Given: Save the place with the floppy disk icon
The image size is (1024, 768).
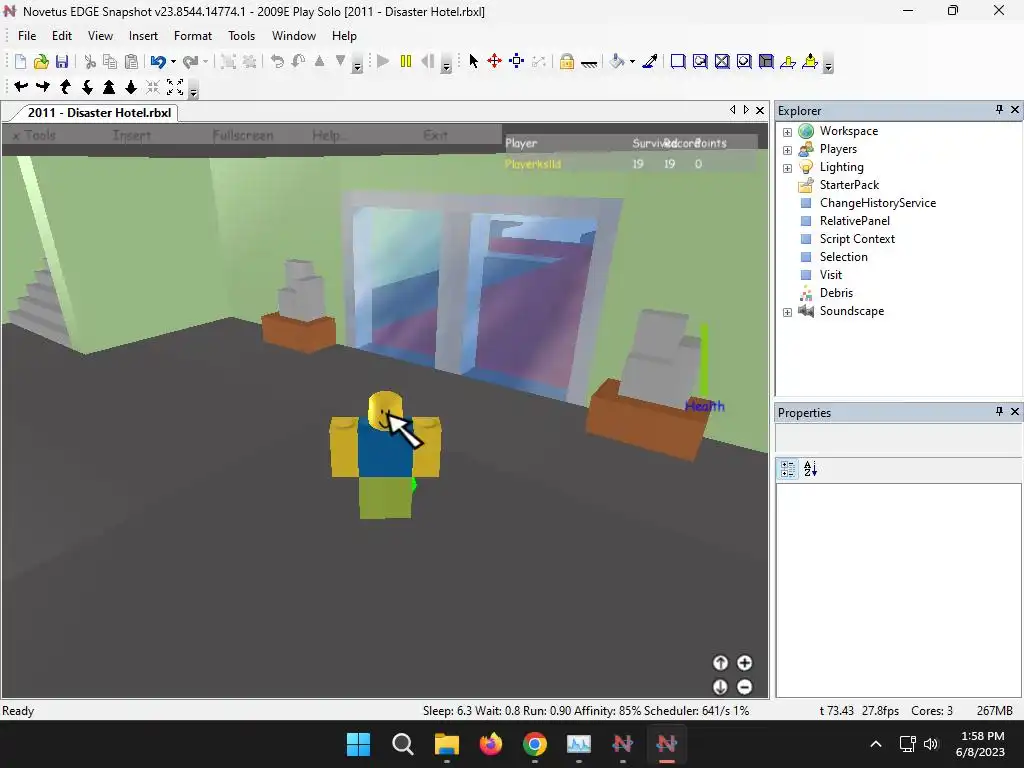Looking at the screenshot, I should pos(61,61).
